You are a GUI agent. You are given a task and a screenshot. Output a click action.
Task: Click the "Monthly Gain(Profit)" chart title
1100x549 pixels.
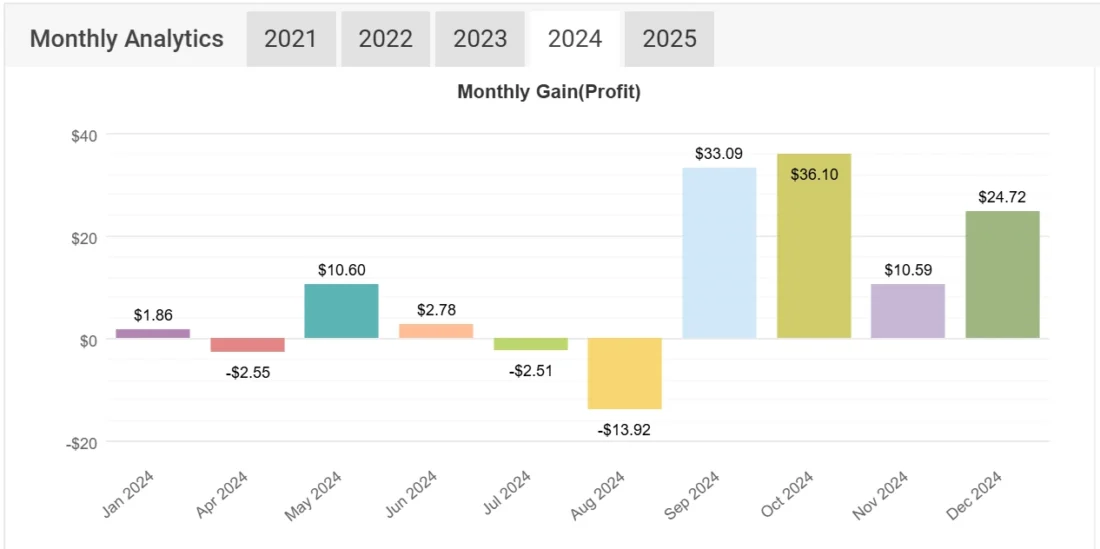[548, 92]
